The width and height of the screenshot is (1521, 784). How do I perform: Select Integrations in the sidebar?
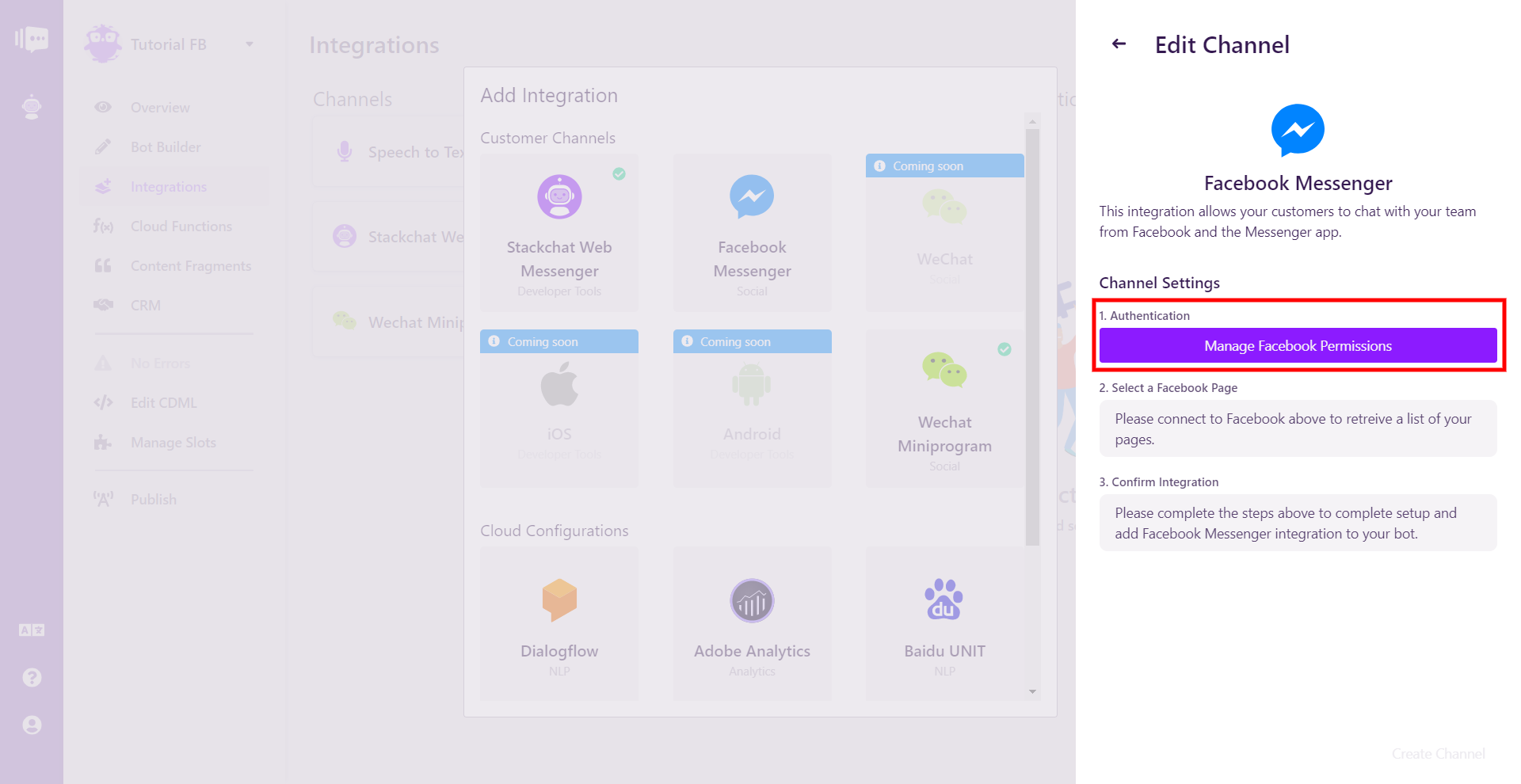click(x=174, y=187)
